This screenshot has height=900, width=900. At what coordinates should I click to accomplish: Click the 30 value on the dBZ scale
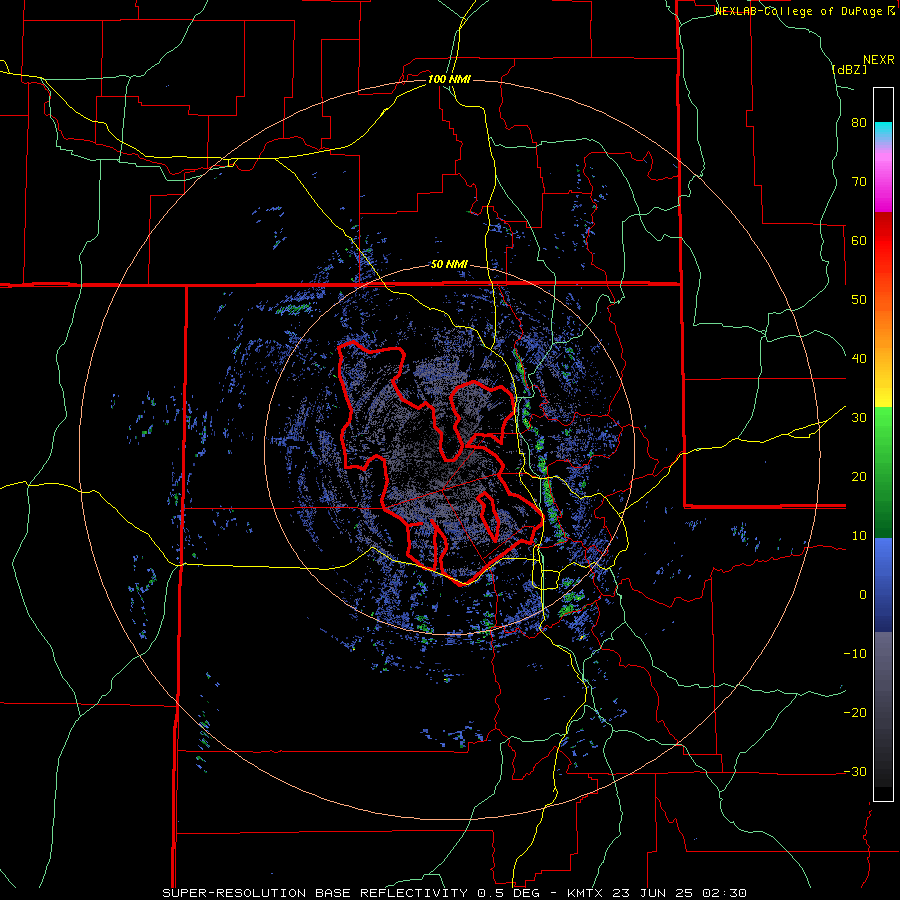pyautogui.click(x=859, y=418)
